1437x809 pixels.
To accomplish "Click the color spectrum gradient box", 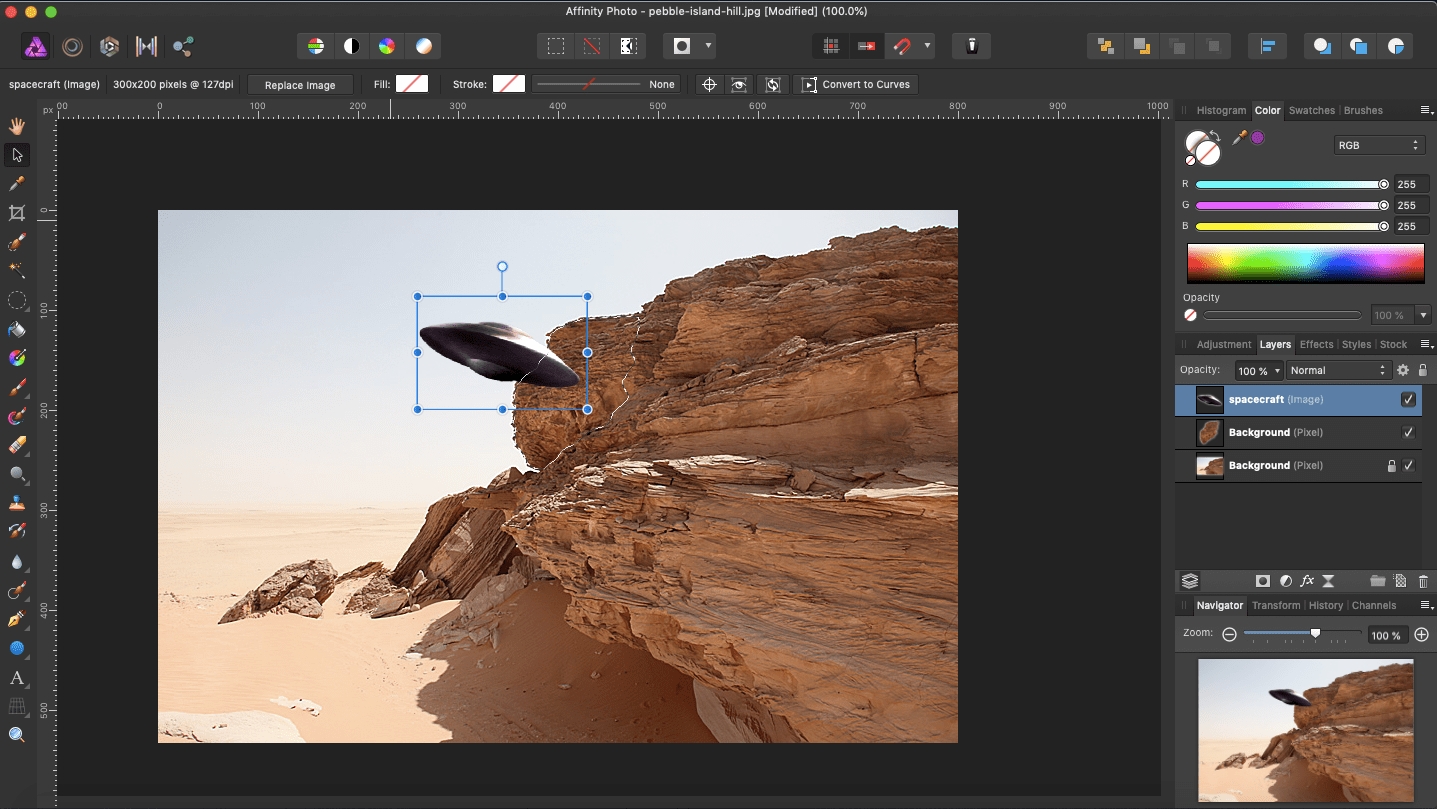I will coord(1305,263).
